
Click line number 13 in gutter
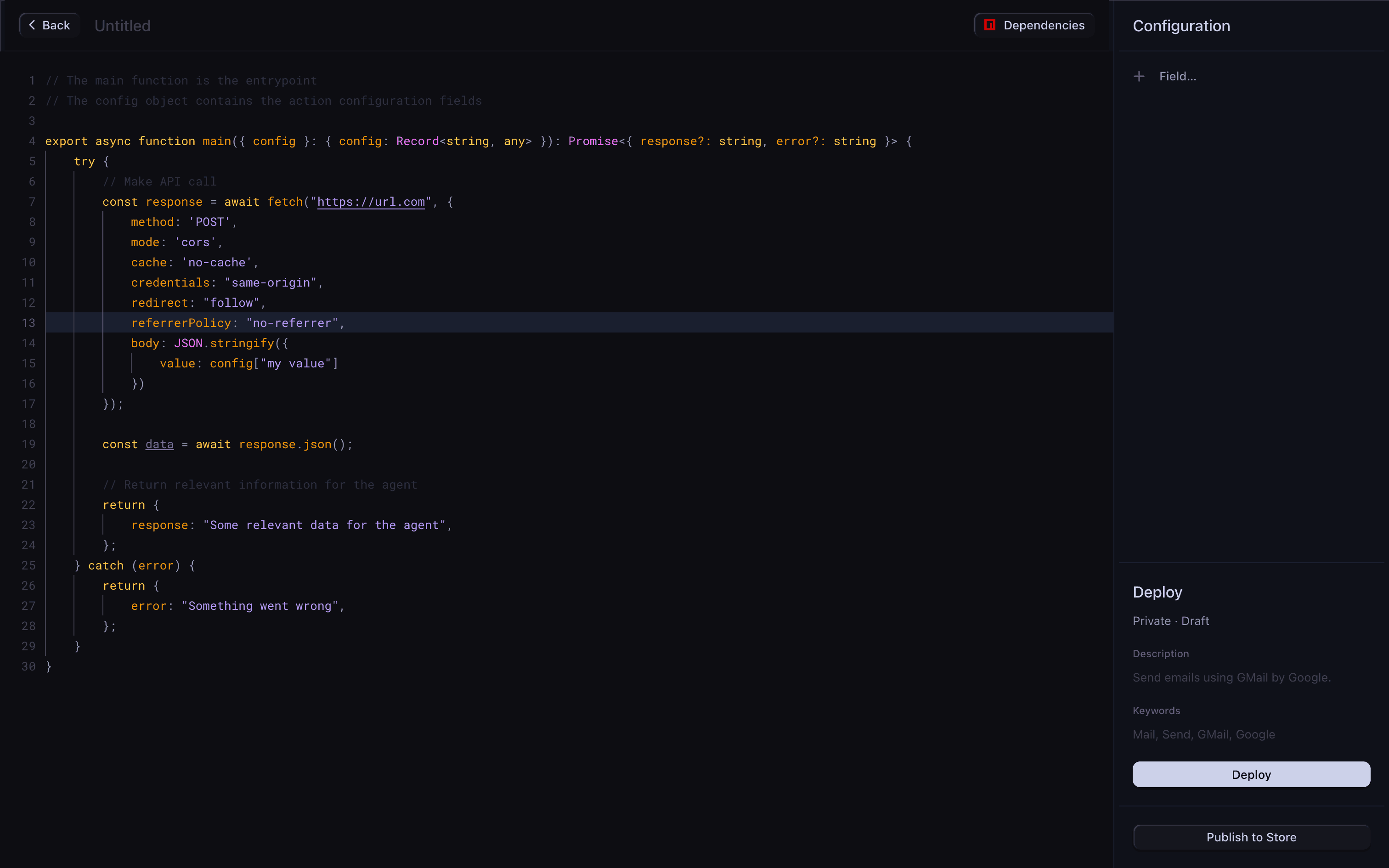tap(28, 323)
